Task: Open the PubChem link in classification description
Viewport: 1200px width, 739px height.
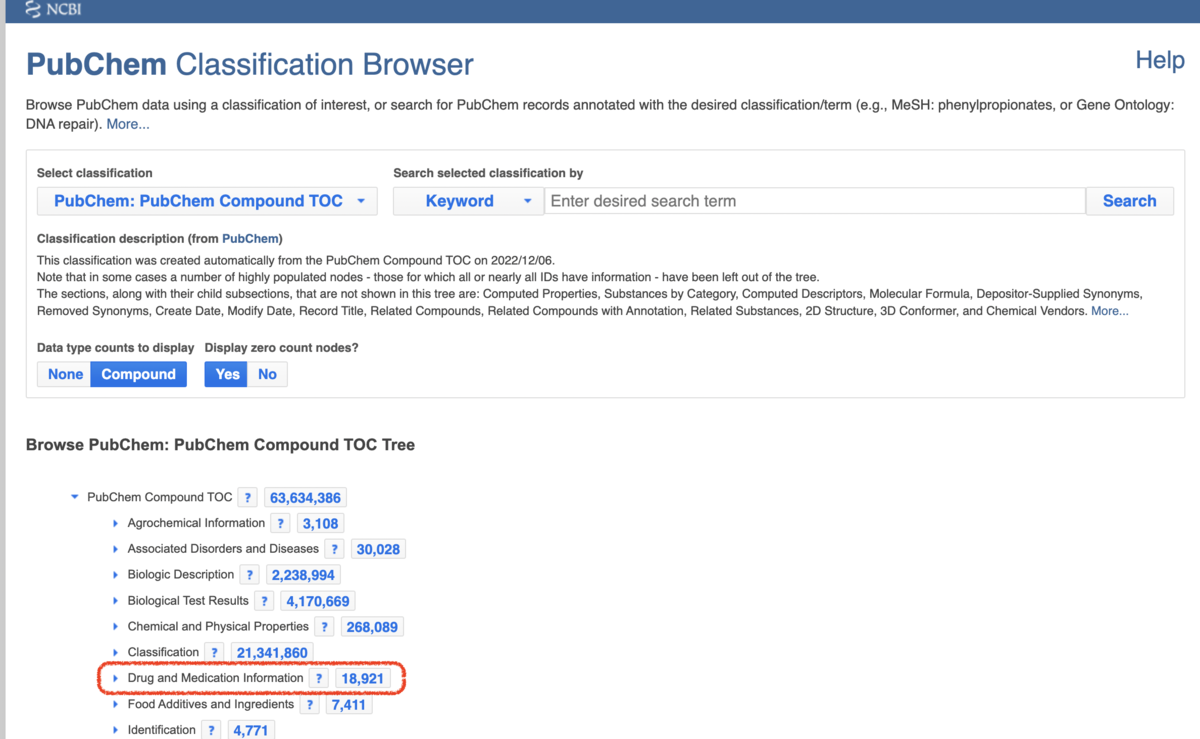Action: coord(250,239)
